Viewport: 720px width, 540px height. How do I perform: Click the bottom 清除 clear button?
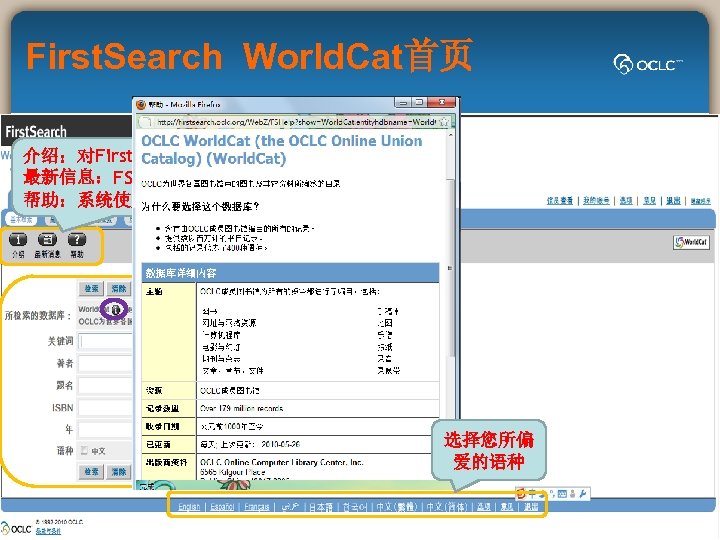point(118,472)
